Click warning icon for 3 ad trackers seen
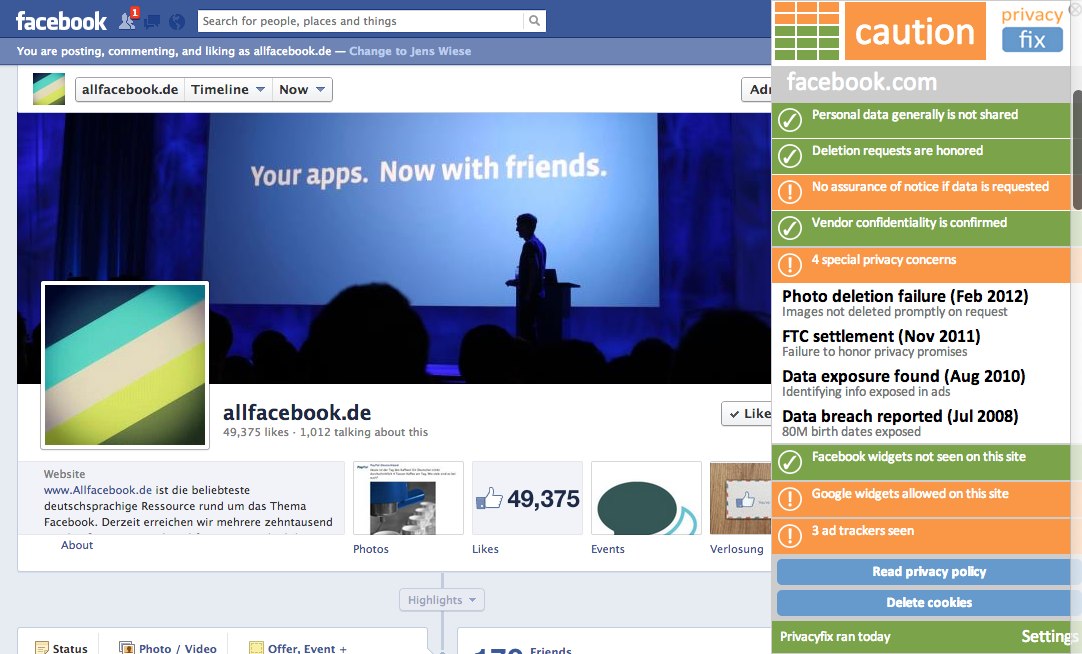The width and height of the screenshot is (1082, 654). coord(790,536)
